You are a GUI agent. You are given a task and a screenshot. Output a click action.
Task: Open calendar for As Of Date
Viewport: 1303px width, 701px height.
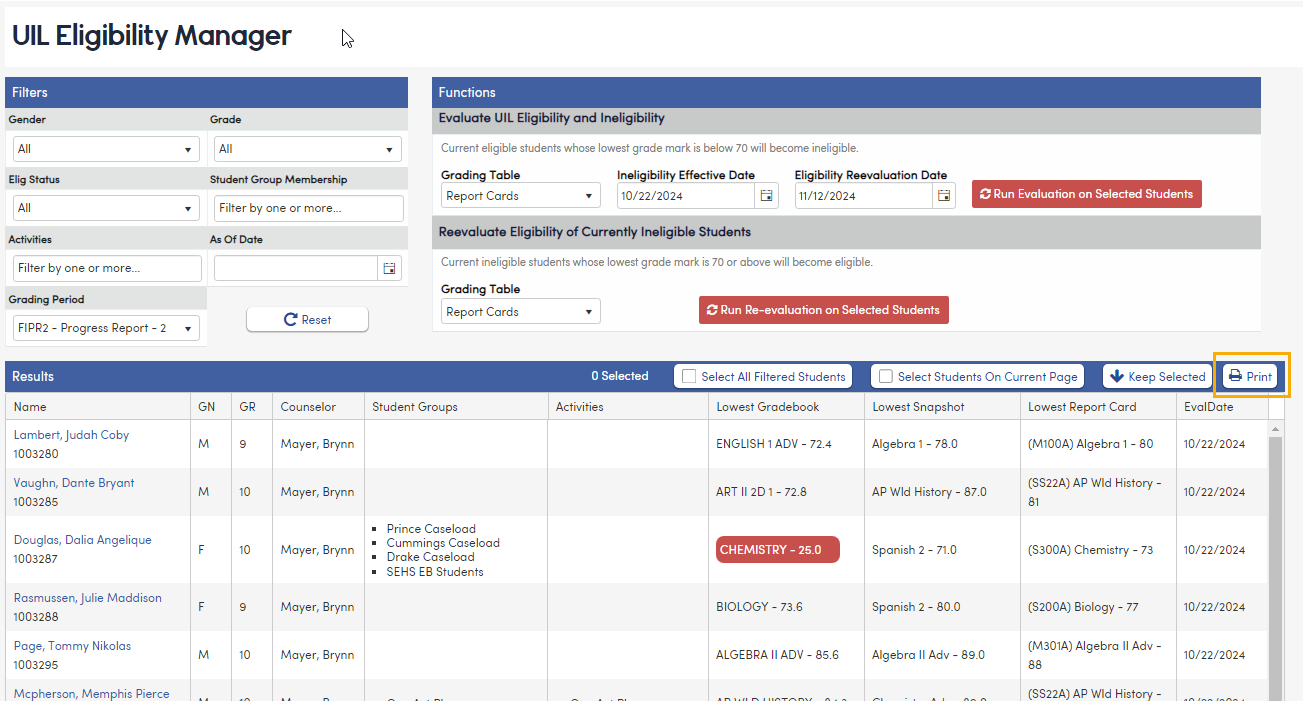(x=389, y=268)
